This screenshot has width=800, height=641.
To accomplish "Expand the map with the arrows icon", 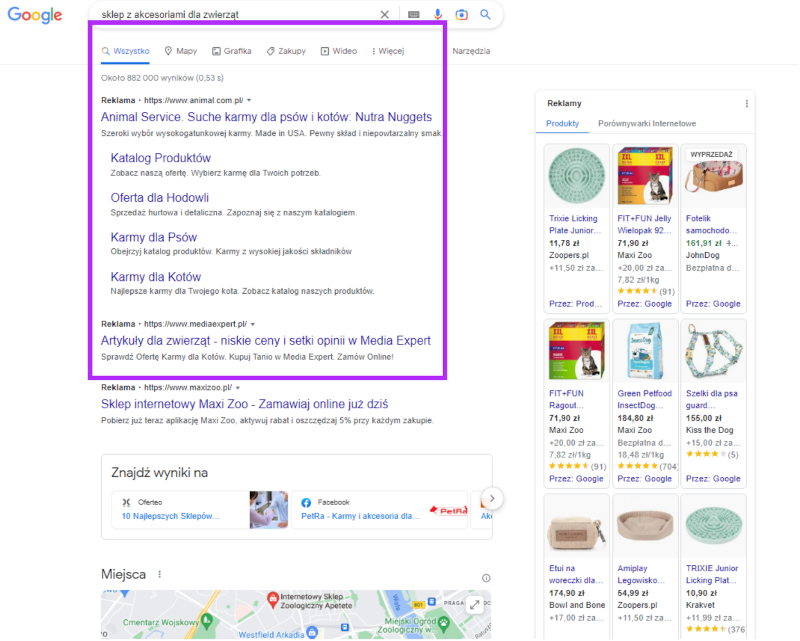I will (x=474, y=605).
